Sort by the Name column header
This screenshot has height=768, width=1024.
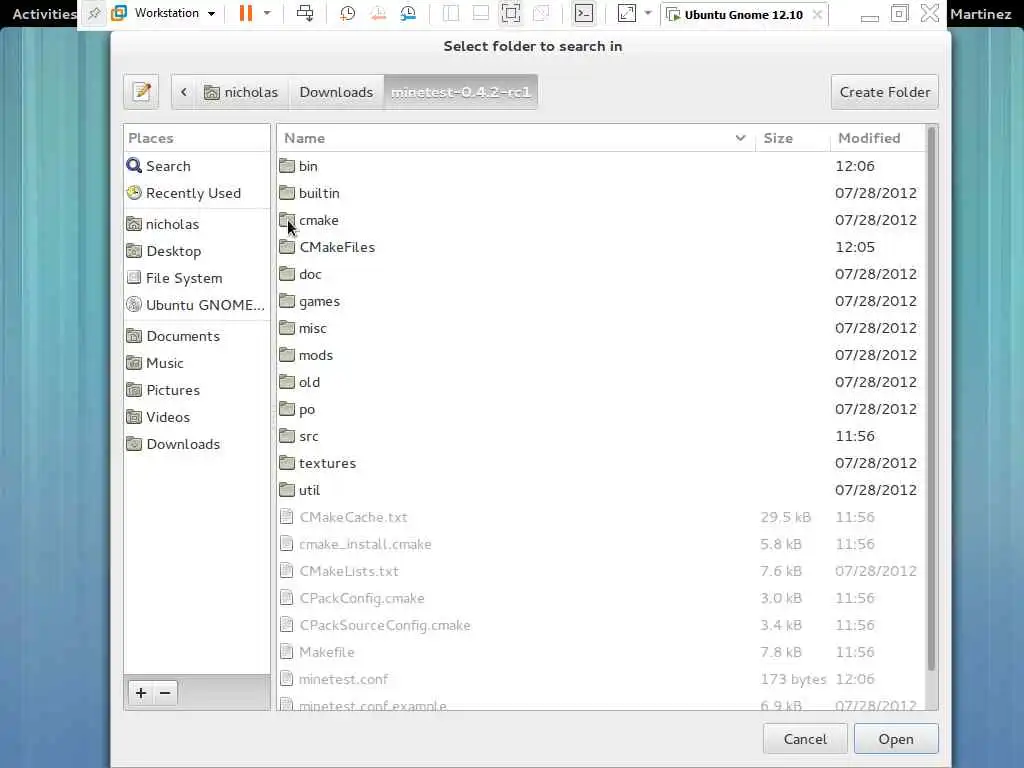[x=516, y=138]
